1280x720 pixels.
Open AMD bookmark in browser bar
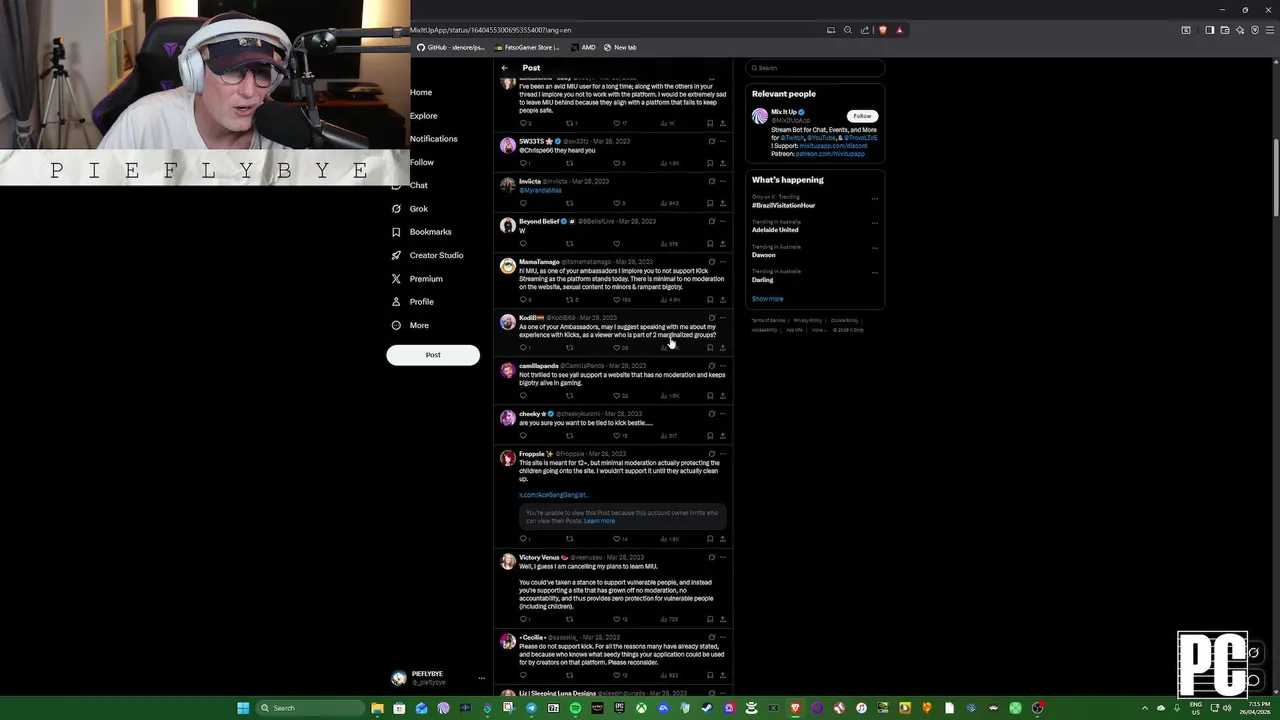583,47
